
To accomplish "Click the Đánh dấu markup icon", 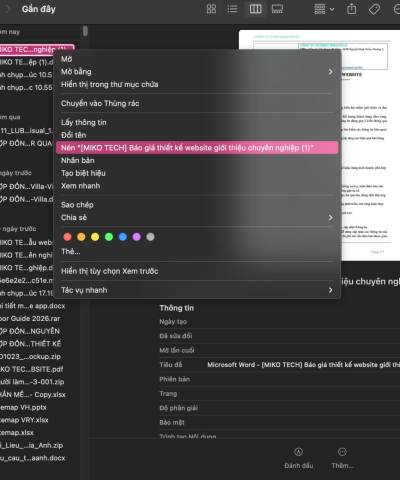I will click(299, 452).
